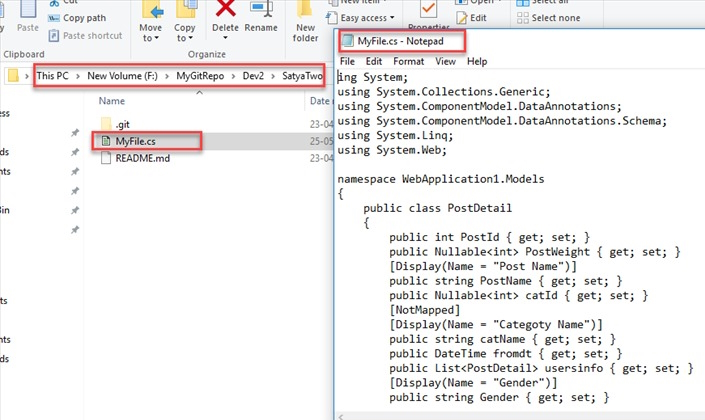Click Select none in the ribbon
The width and height of the screenshot is (705, 420).
click(549, 18)
